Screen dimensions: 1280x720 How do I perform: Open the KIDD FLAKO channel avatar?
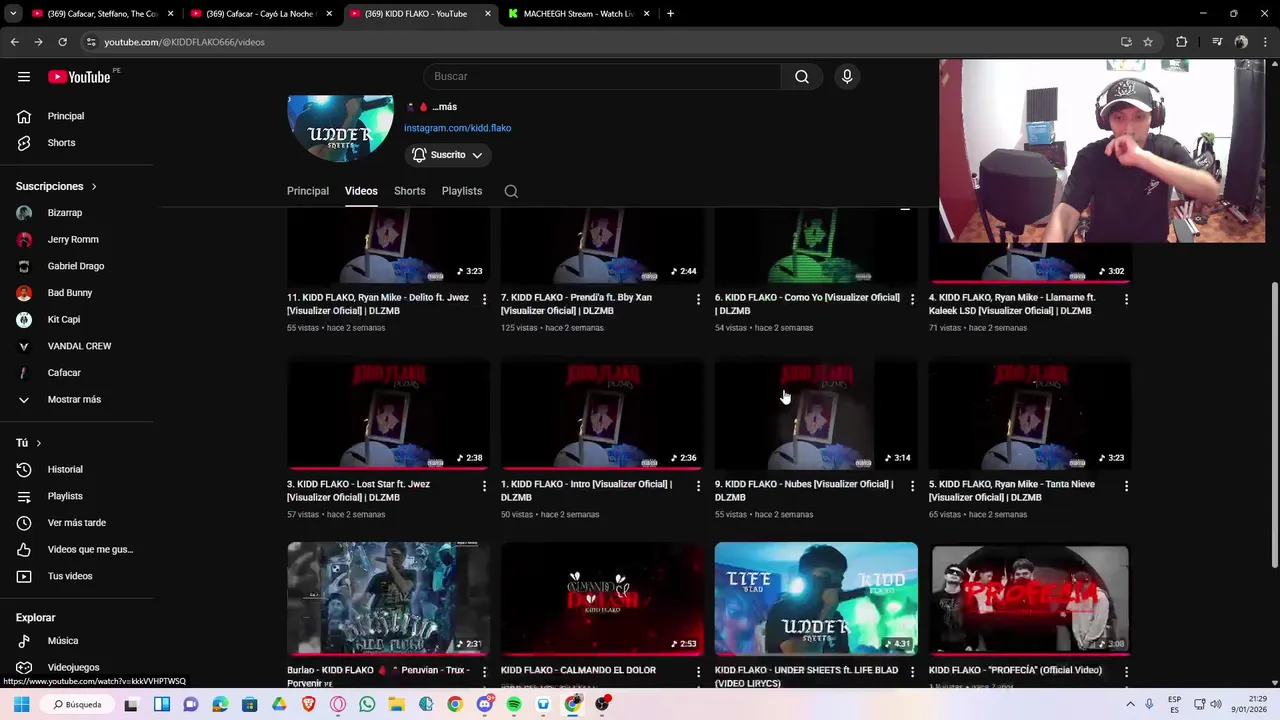coord(341,128)
